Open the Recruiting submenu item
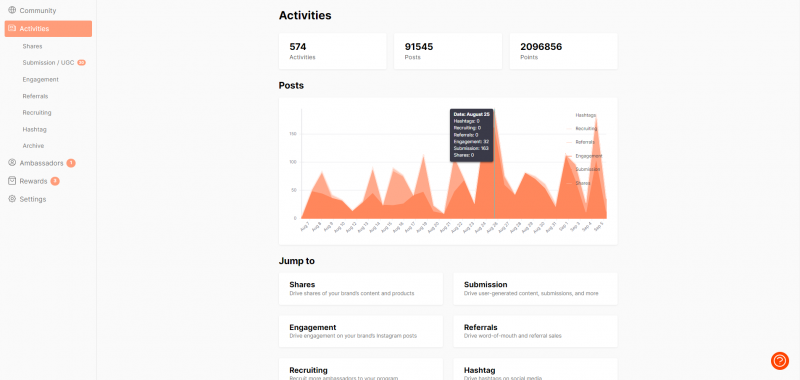 (37, 113)
